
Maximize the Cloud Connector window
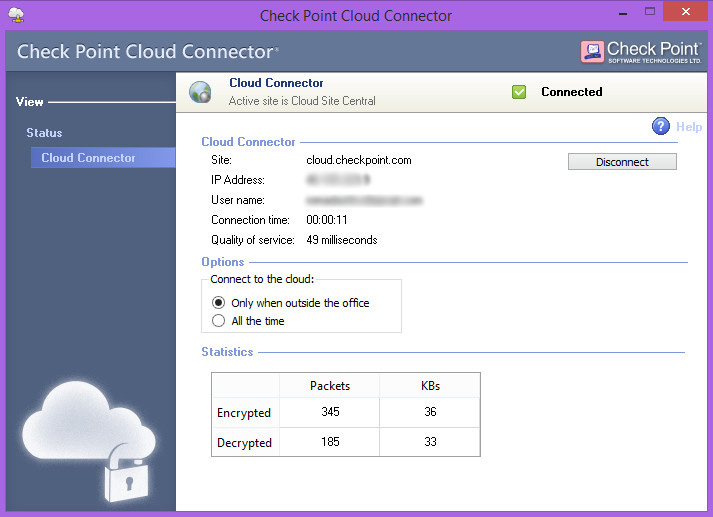tap(650, 12)
